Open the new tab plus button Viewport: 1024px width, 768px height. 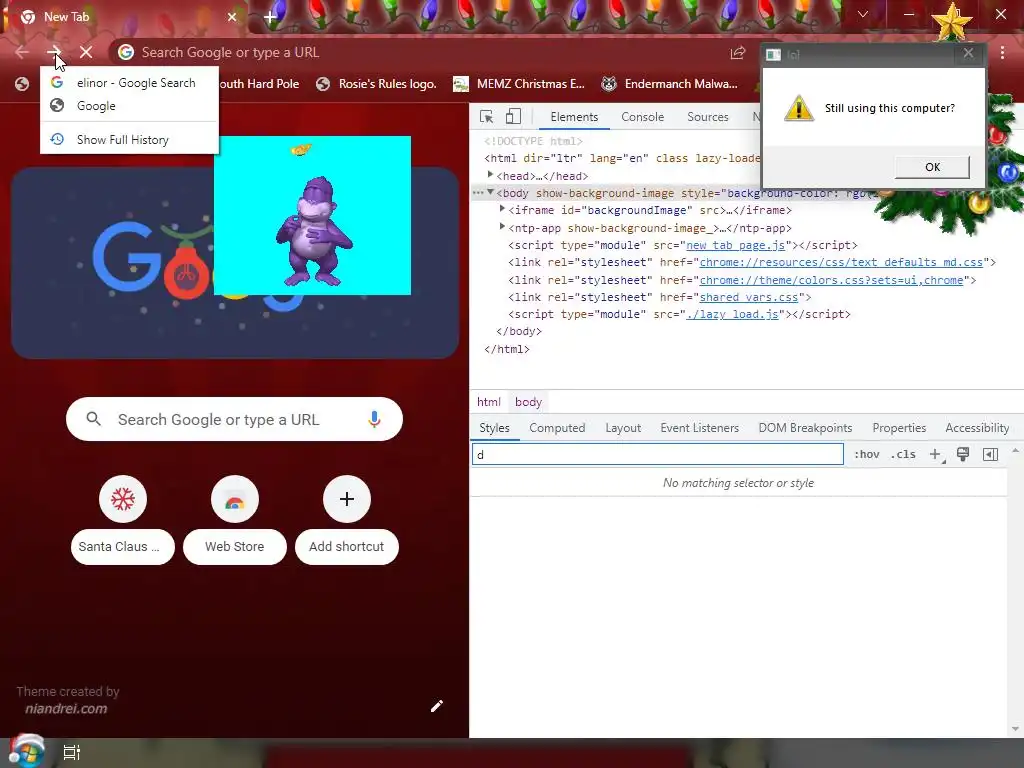[270, 17]
